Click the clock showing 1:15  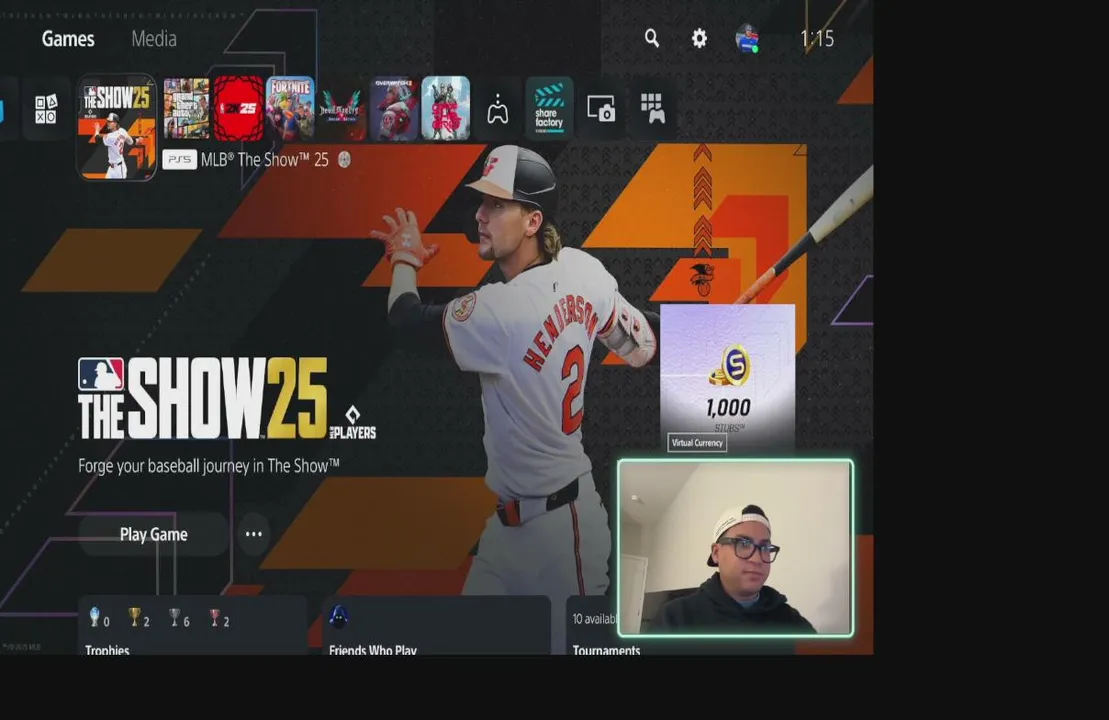click(x=817, y=39)
